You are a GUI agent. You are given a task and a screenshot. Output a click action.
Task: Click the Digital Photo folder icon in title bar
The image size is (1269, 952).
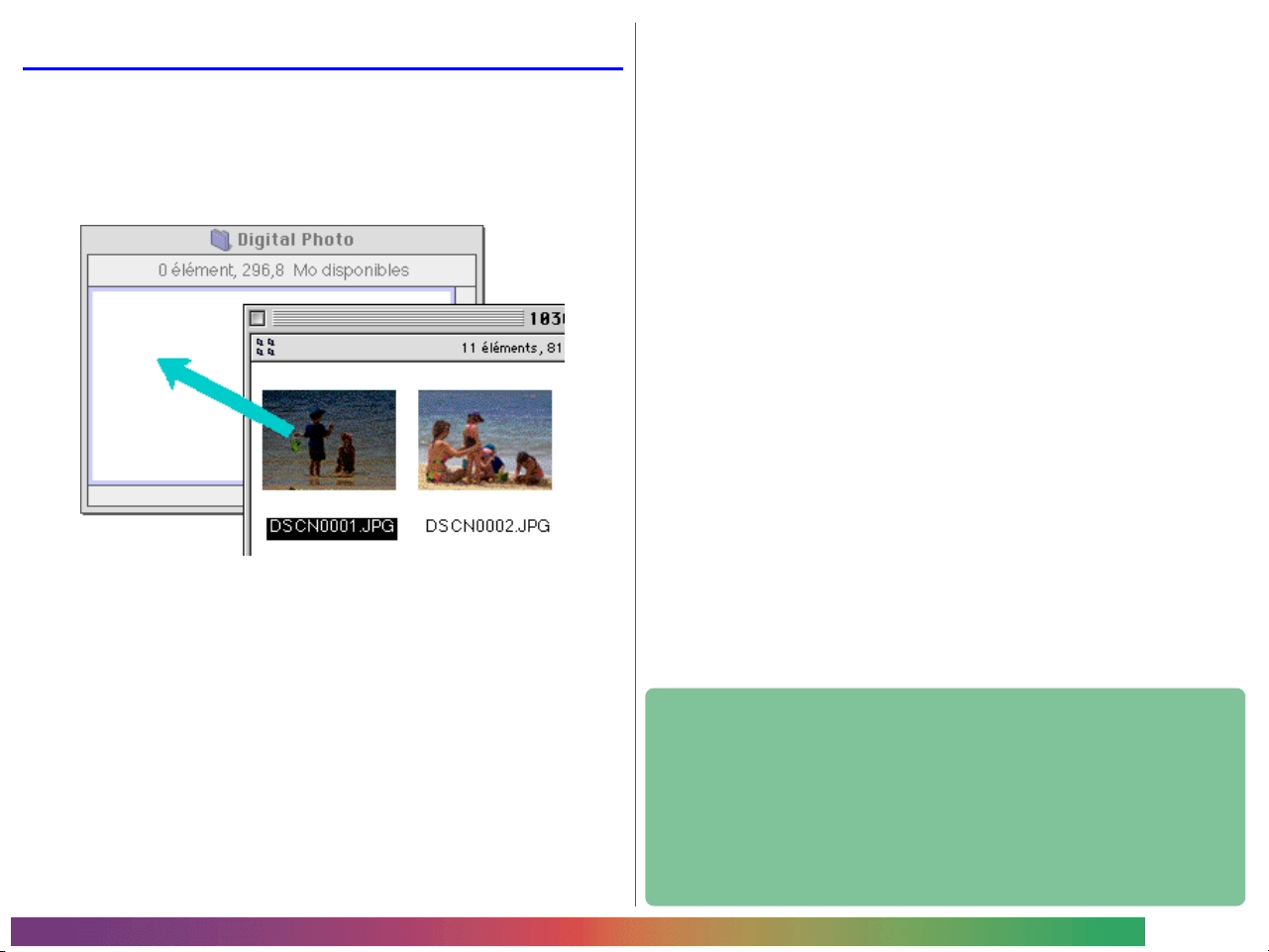pyautogui.click(x=220, y=240)
